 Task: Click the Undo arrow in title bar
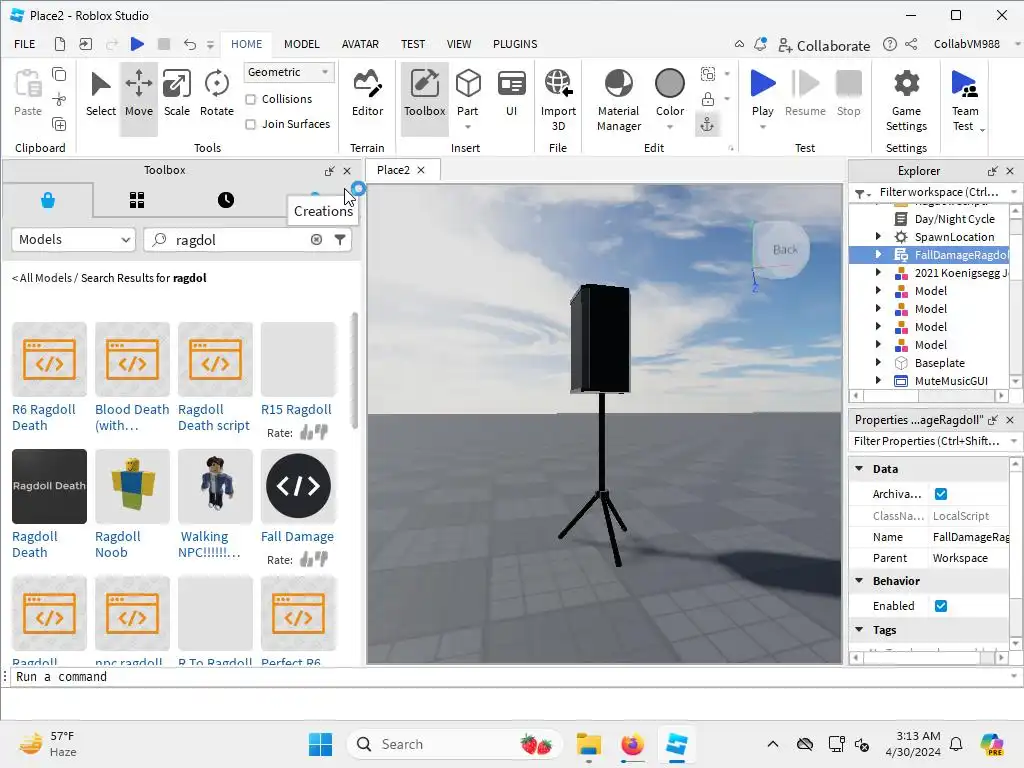(x=189, y=44)
